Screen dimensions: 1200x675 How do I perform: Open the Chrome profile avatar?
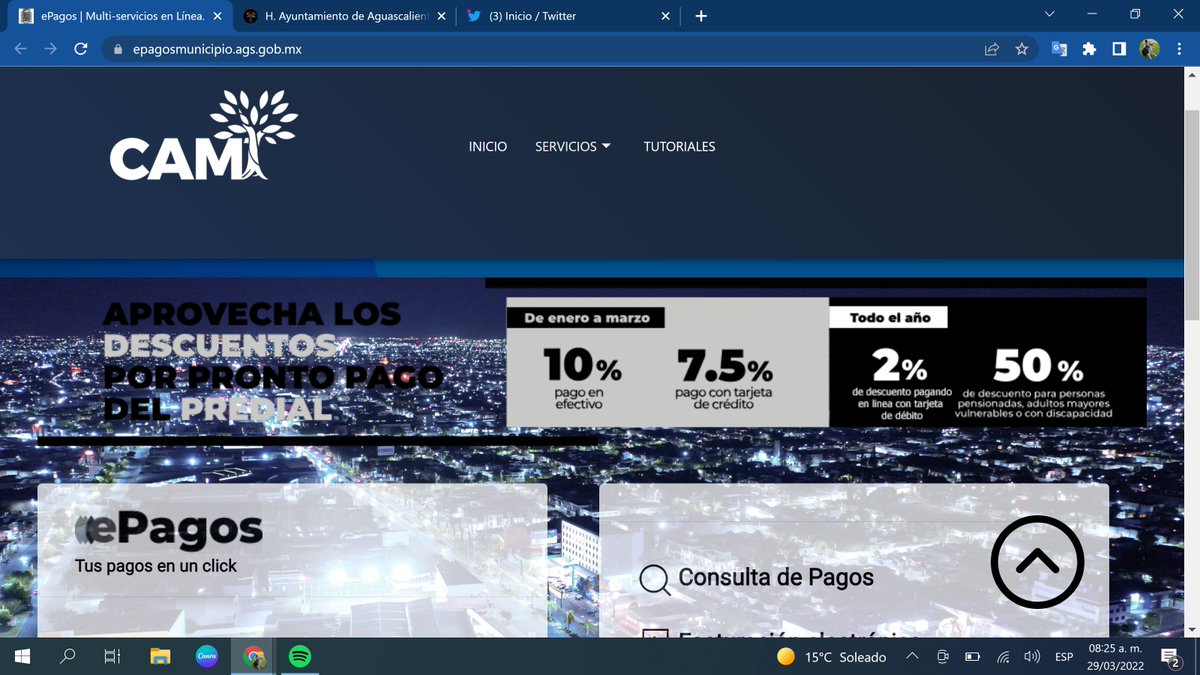coord(1149,49)
